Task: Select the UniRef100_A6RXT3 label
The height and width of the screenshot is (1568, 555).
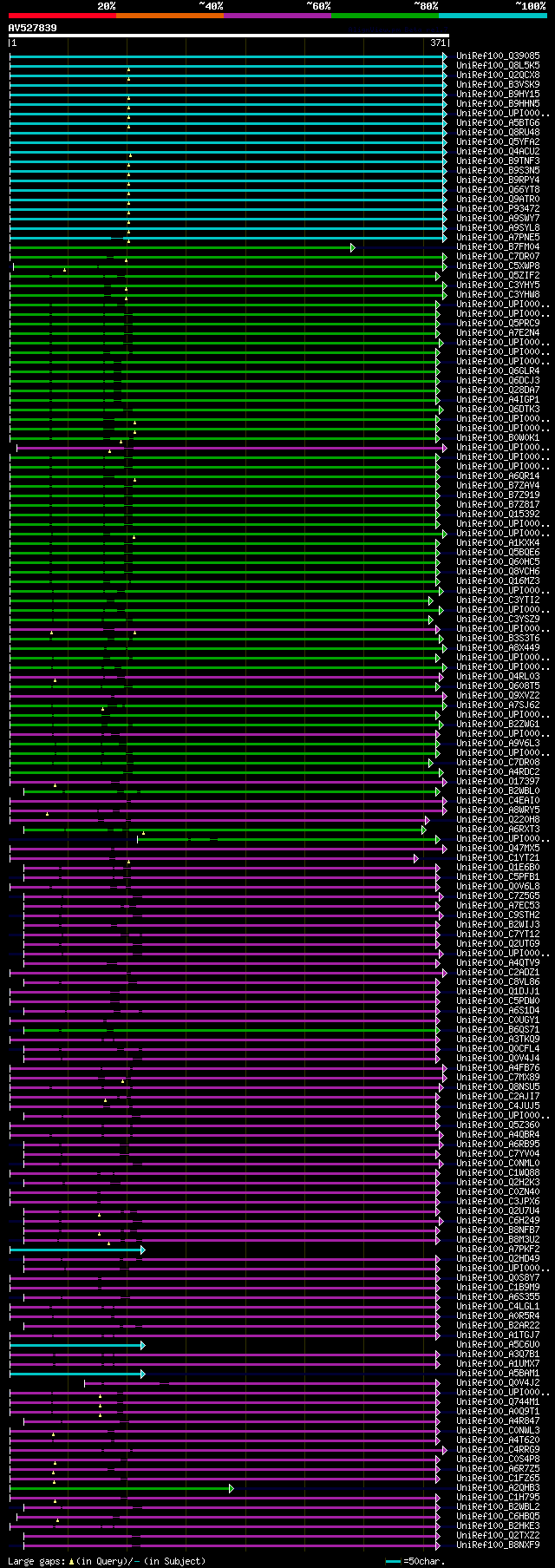Action: [498, 829]
